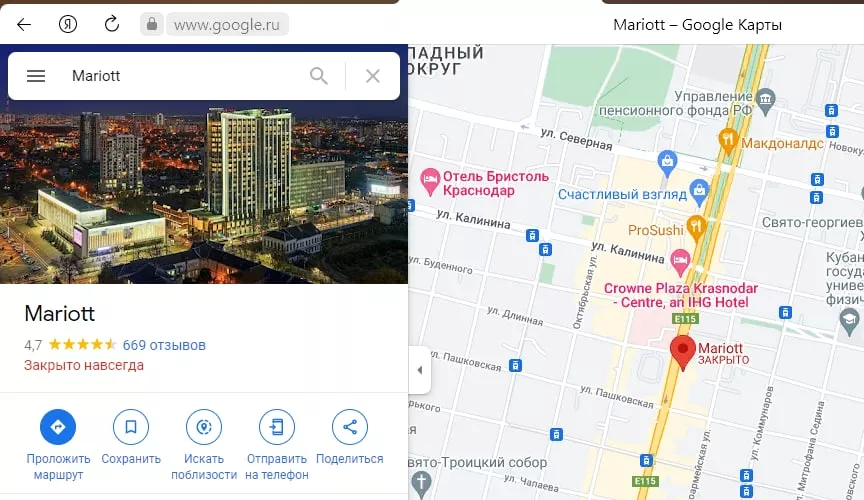Click the Счастливый взгляд shop marker

tap(699, 191)
